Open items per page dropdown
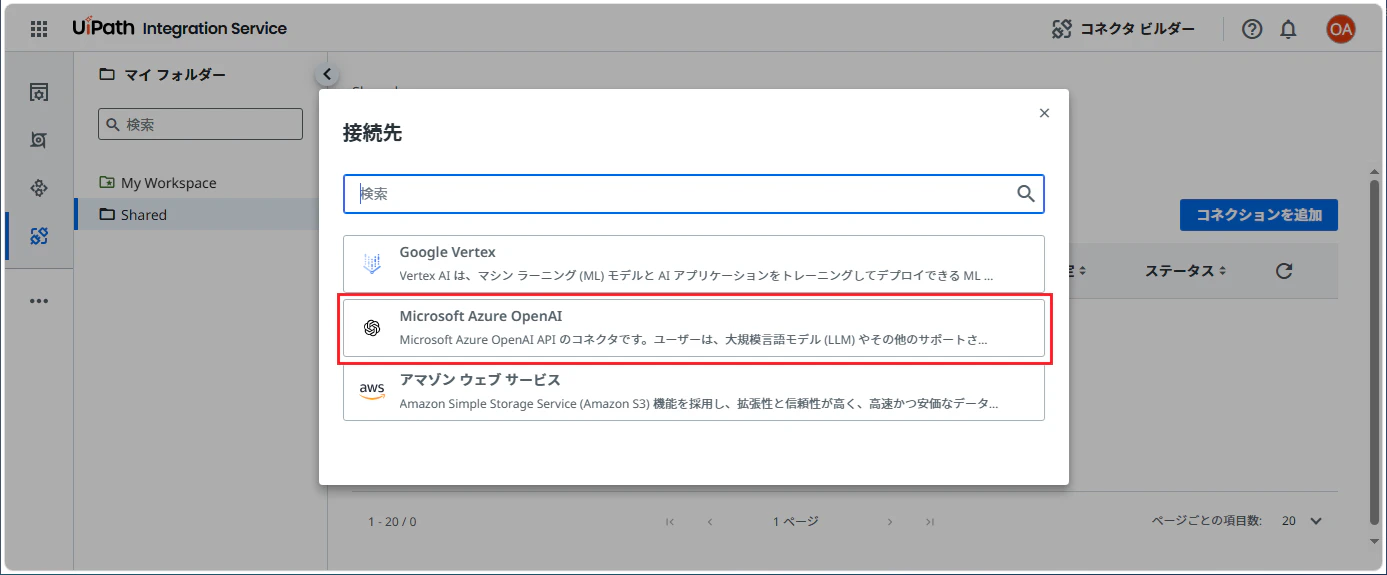The width and height of the screenshot is (1387, 575). pos(1302,521)
